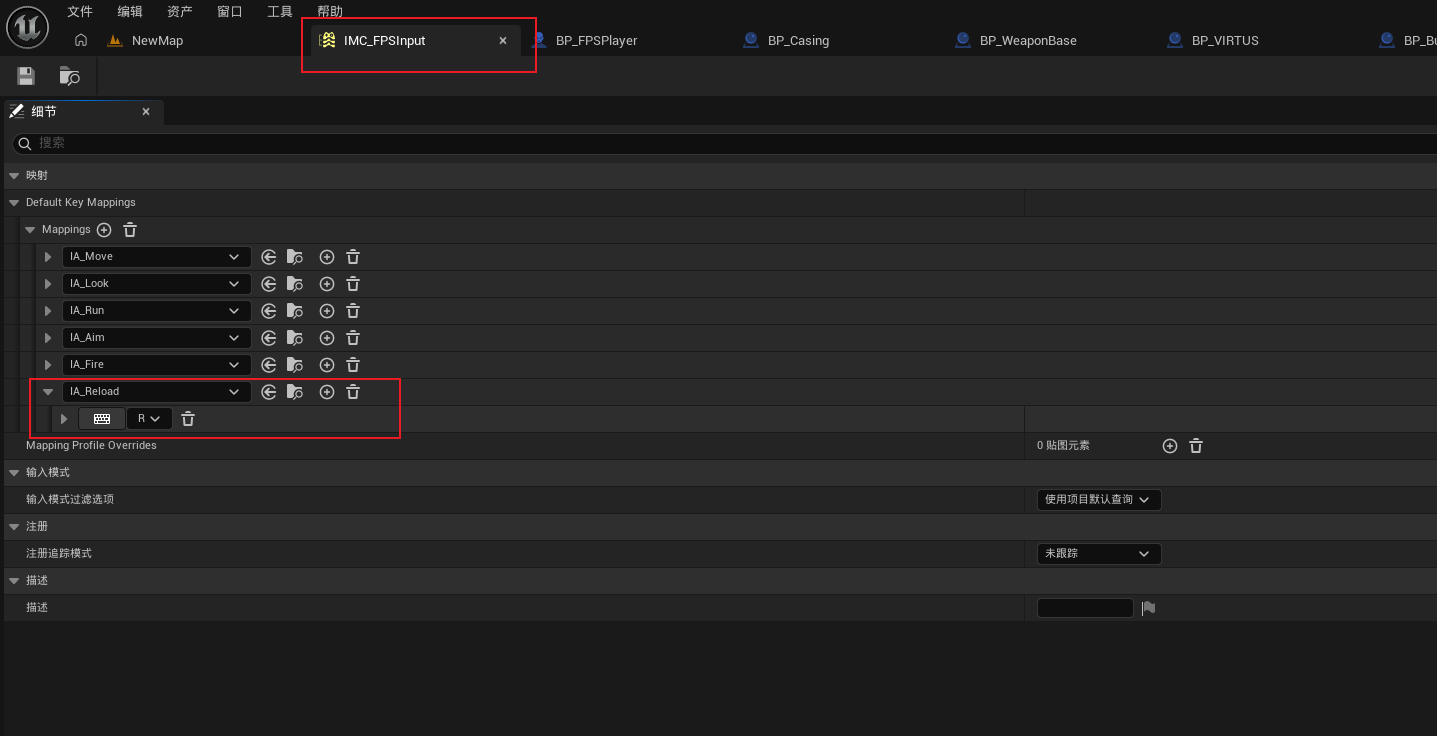
Task: Delete the IA_Aim mapping
Action: [x=353, y=338]
